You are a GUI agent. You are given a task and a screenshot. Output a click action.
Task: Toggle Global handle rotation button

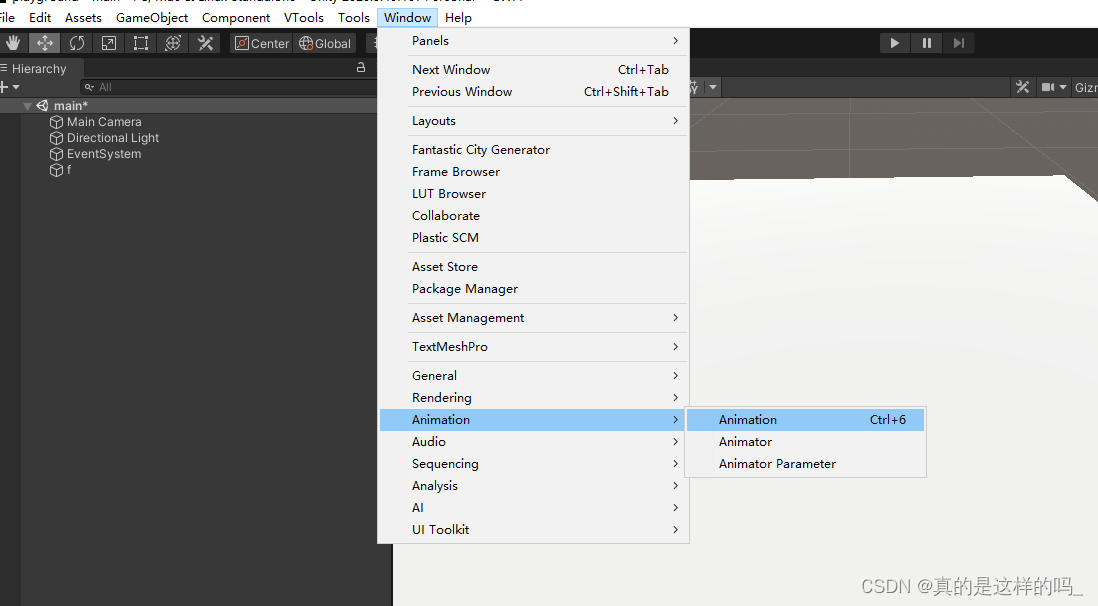[325, 43]
